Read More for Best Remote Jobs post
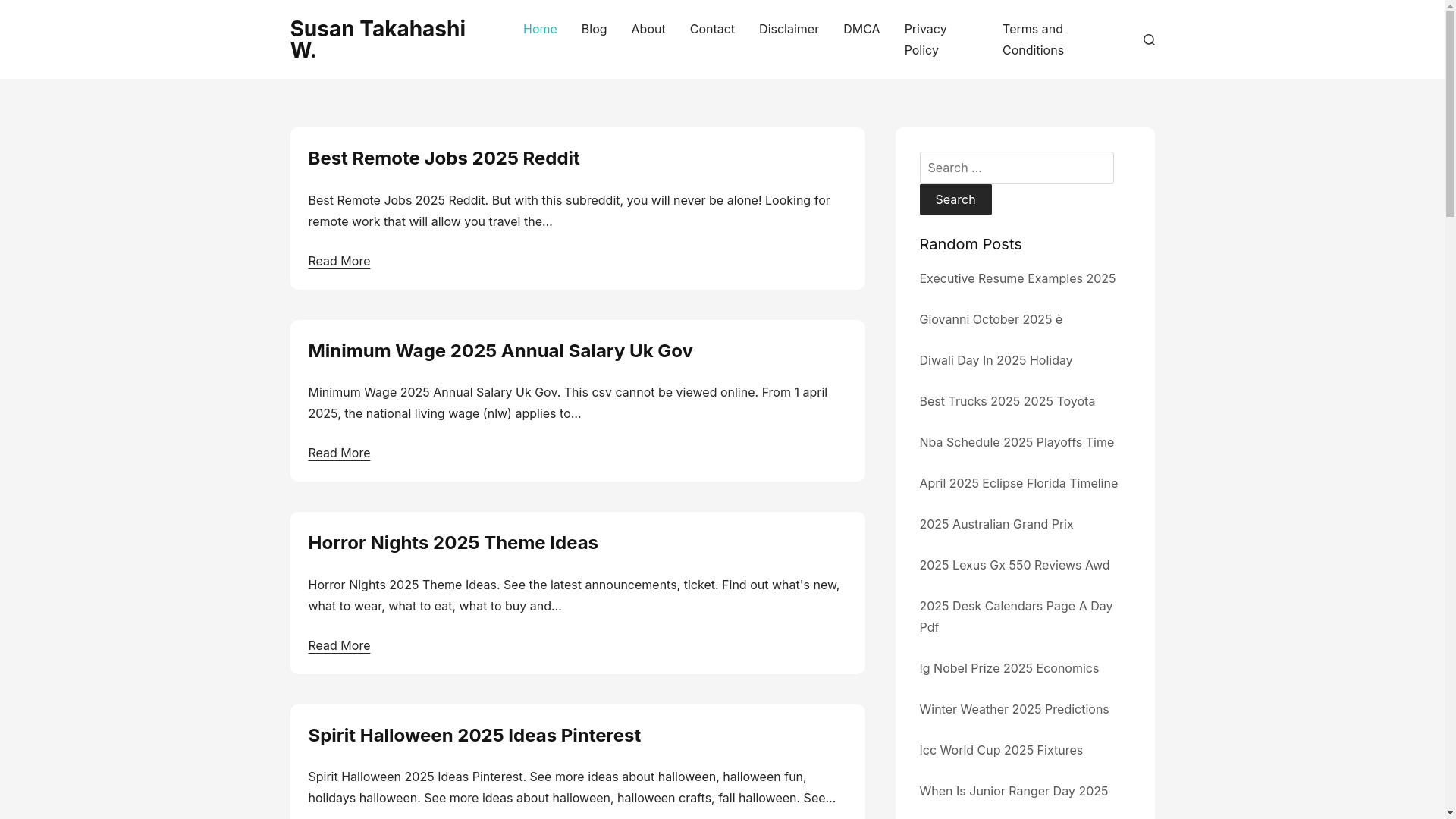Screen dimensions: 1456x819 click(x=339, y=261)
